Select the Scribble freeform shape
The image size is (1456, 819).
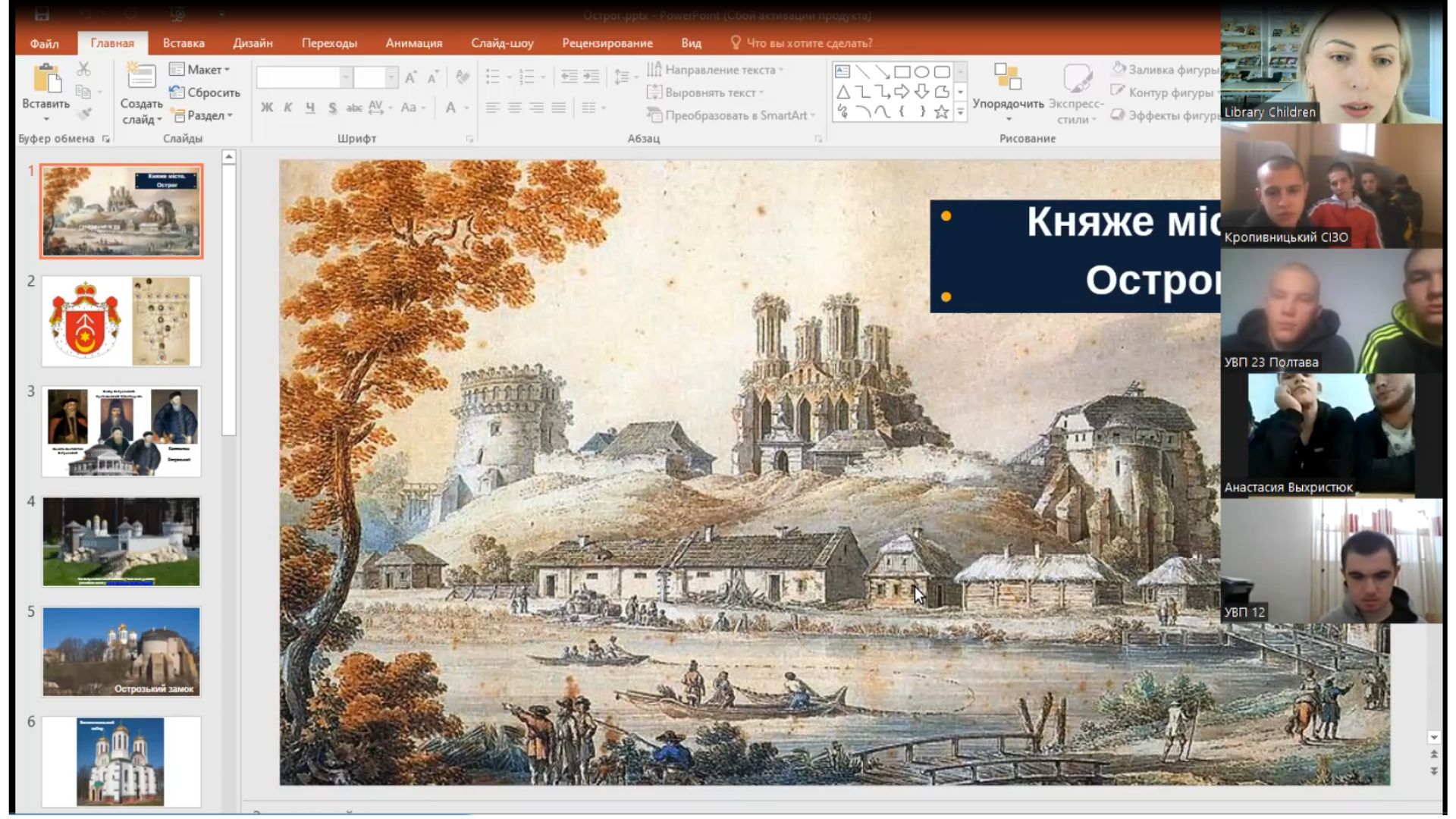(843, 112)
